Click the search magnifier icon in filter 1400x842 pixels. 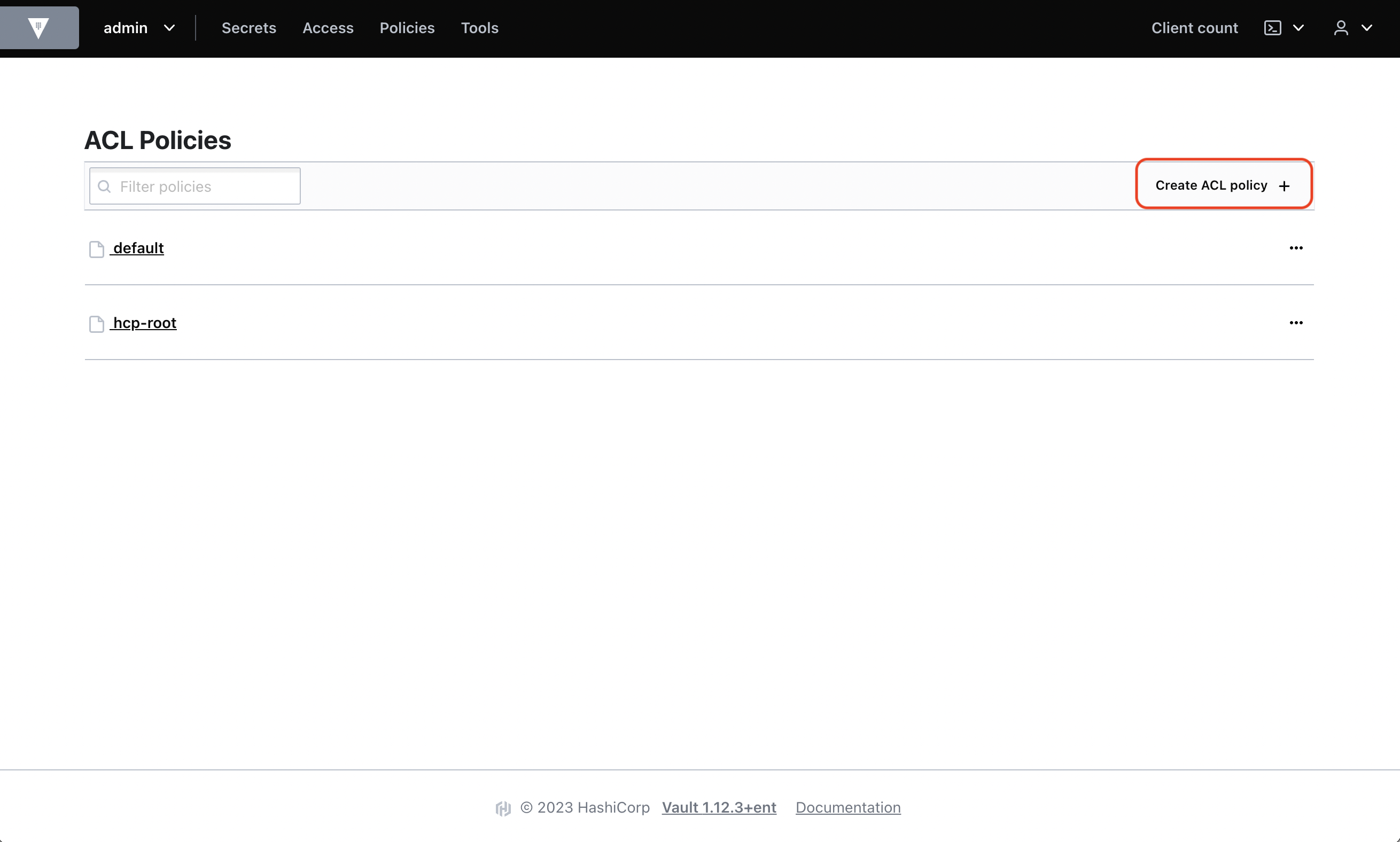click(x=104, y=186)
